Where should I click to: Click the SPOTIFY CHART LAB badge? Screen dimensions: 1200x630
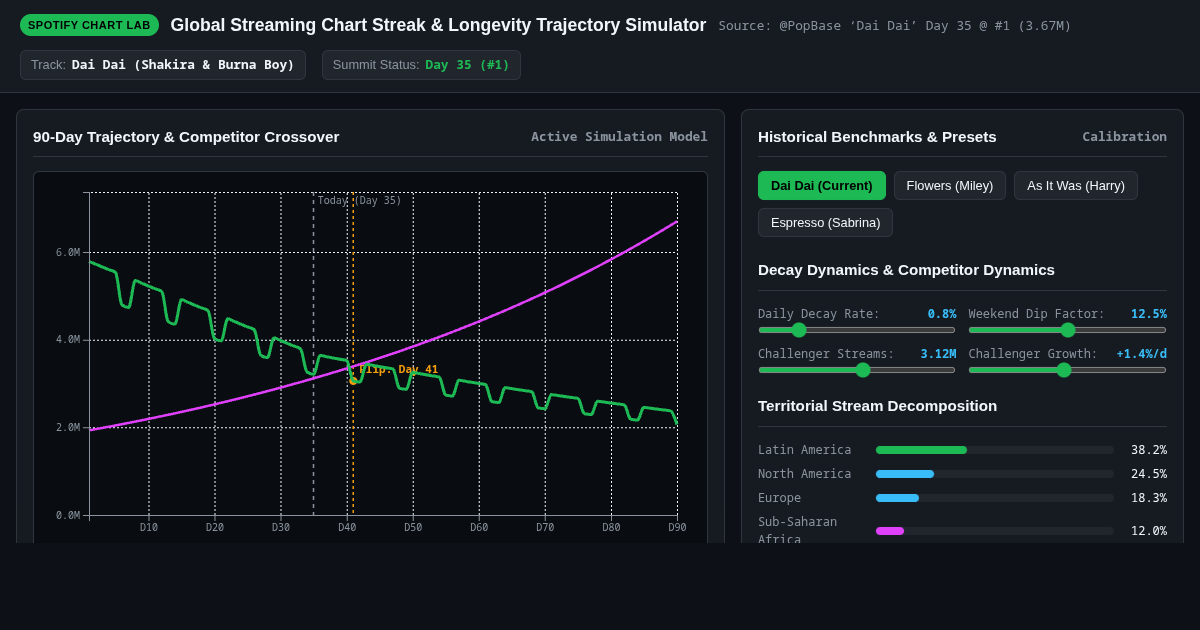[x=89, y=25]
